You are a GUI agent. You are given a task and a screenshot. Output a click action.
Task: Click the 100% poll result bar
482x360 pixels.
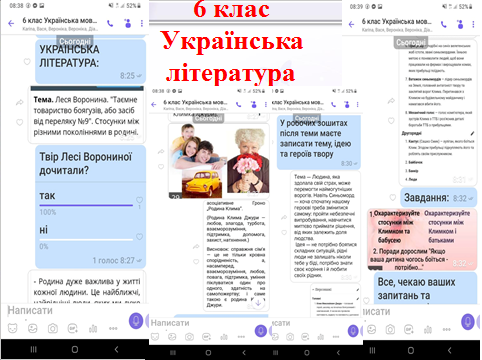coord(86,205)
